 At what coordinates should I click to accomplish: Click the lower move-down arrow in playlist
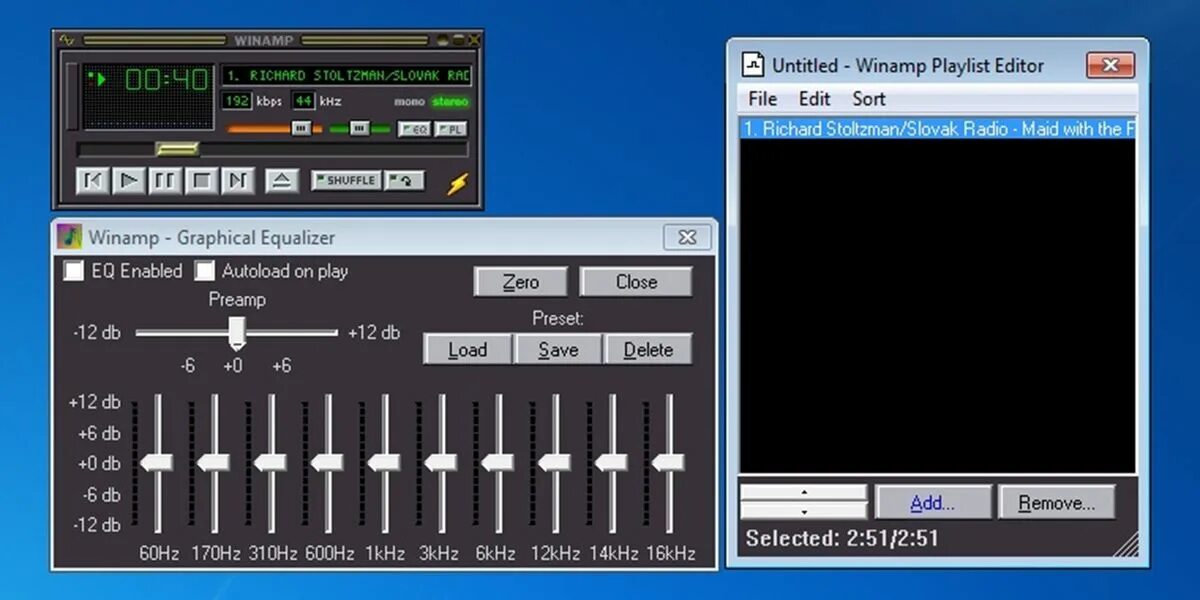803,511
